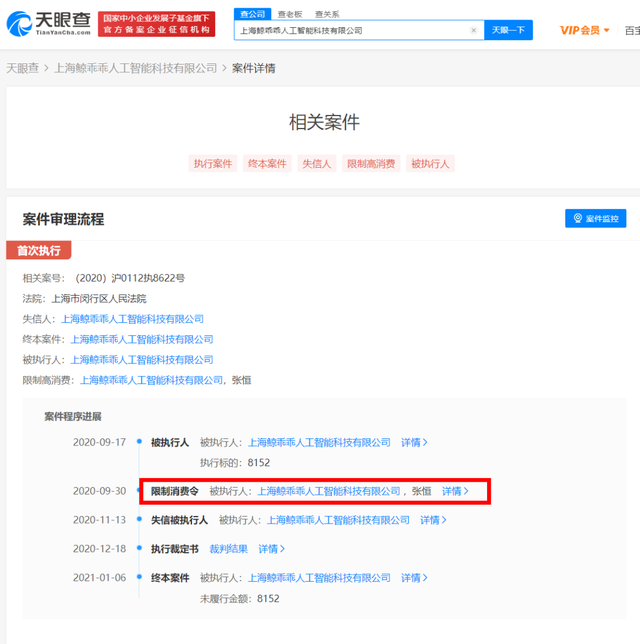Click the court name 上海市闵行区人民法院
Image resolution: width=640 pixels, height=644 pixels.
pyautogui.click(x=99, y=299)
